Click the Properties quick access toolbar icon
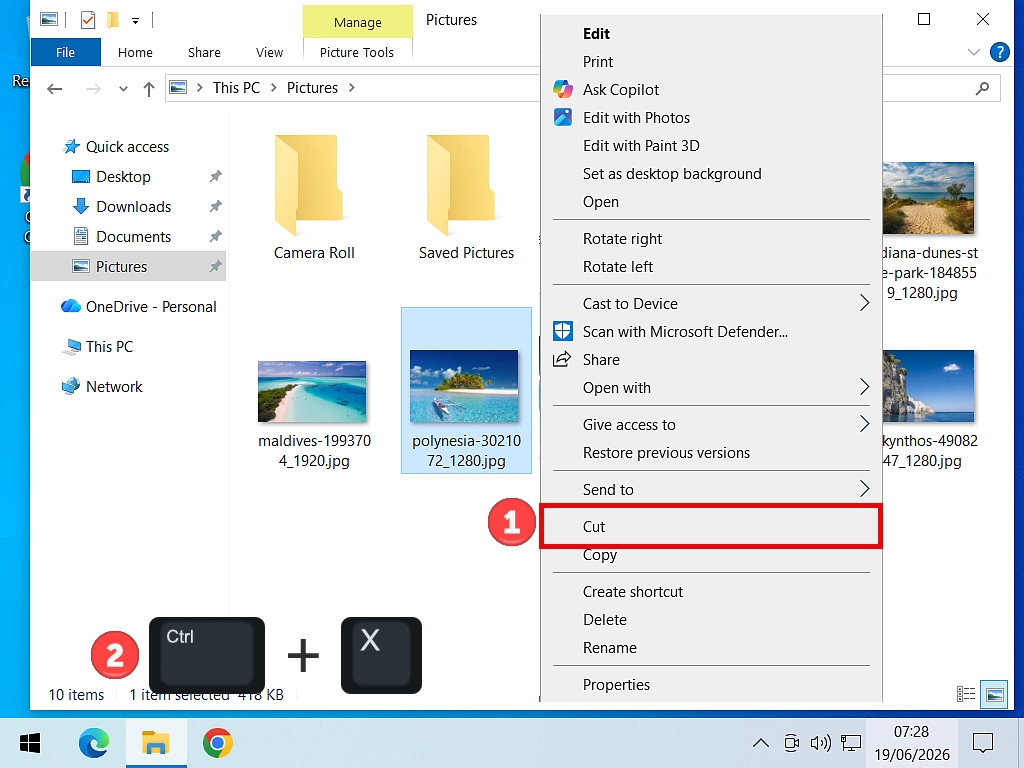 (x=88, y=20)
